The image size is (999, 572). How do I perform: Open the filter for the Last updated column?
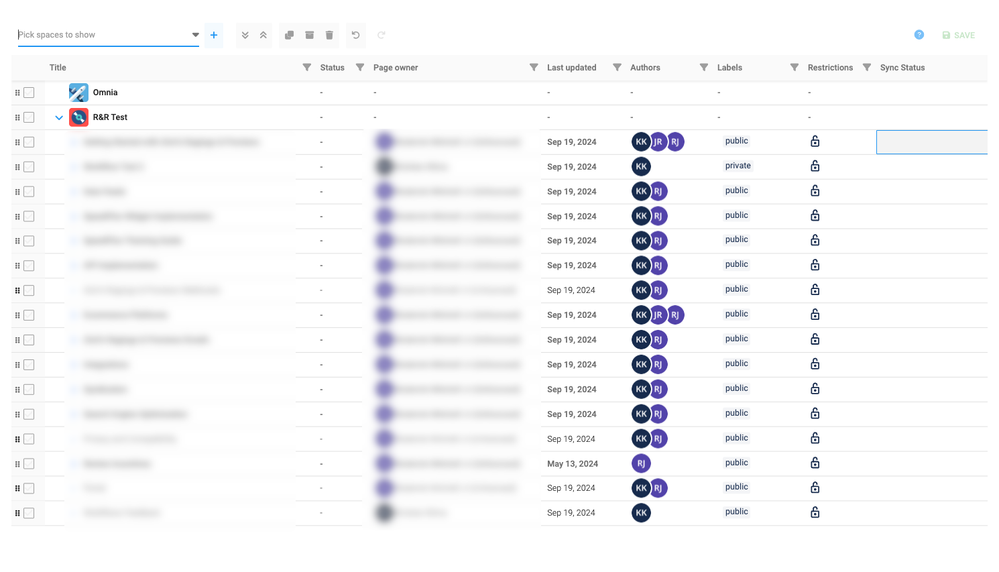point(617,68)
